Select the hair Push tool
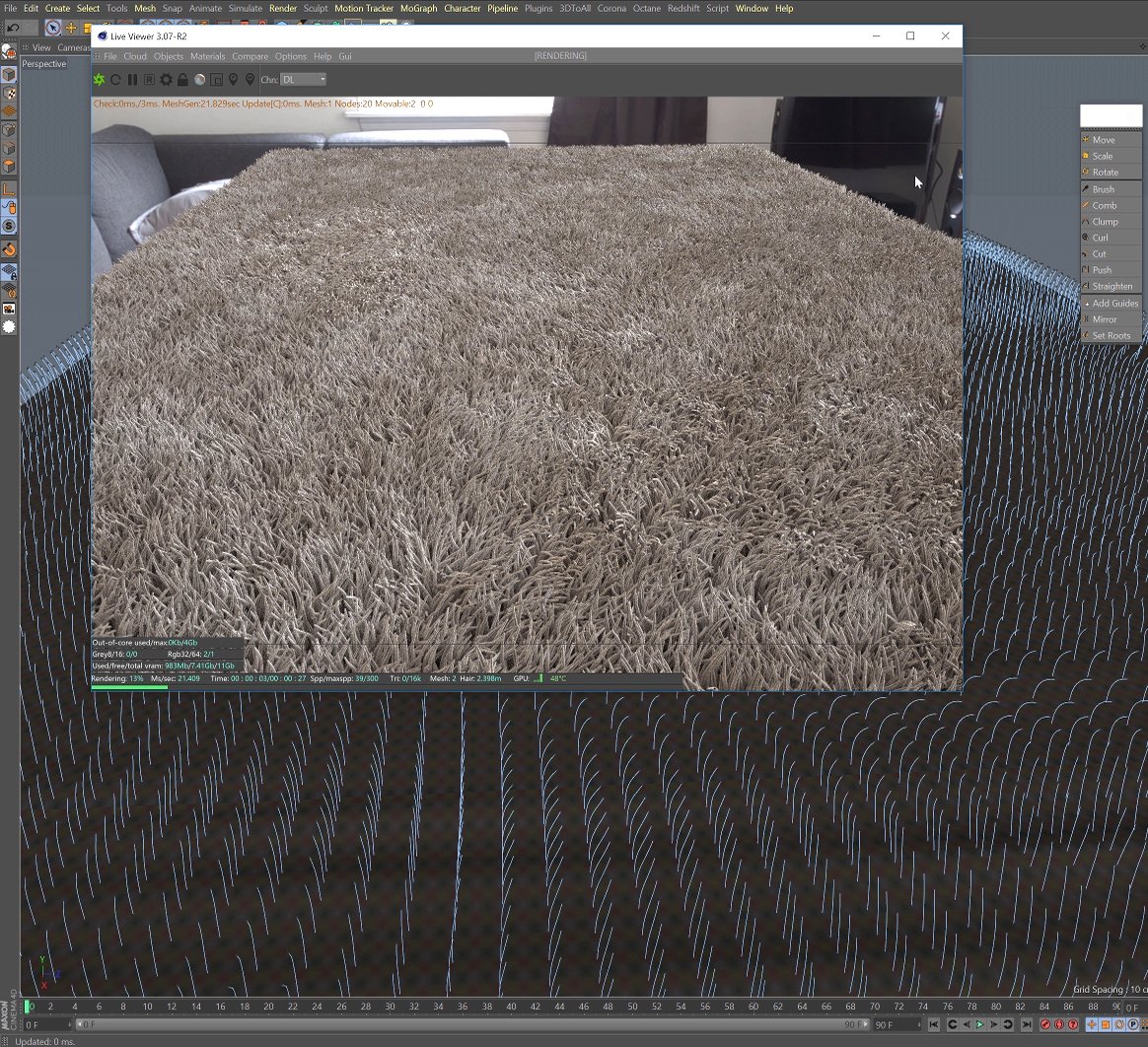This screenshot has width=1148, height=1047. (x=1111, y=270)
